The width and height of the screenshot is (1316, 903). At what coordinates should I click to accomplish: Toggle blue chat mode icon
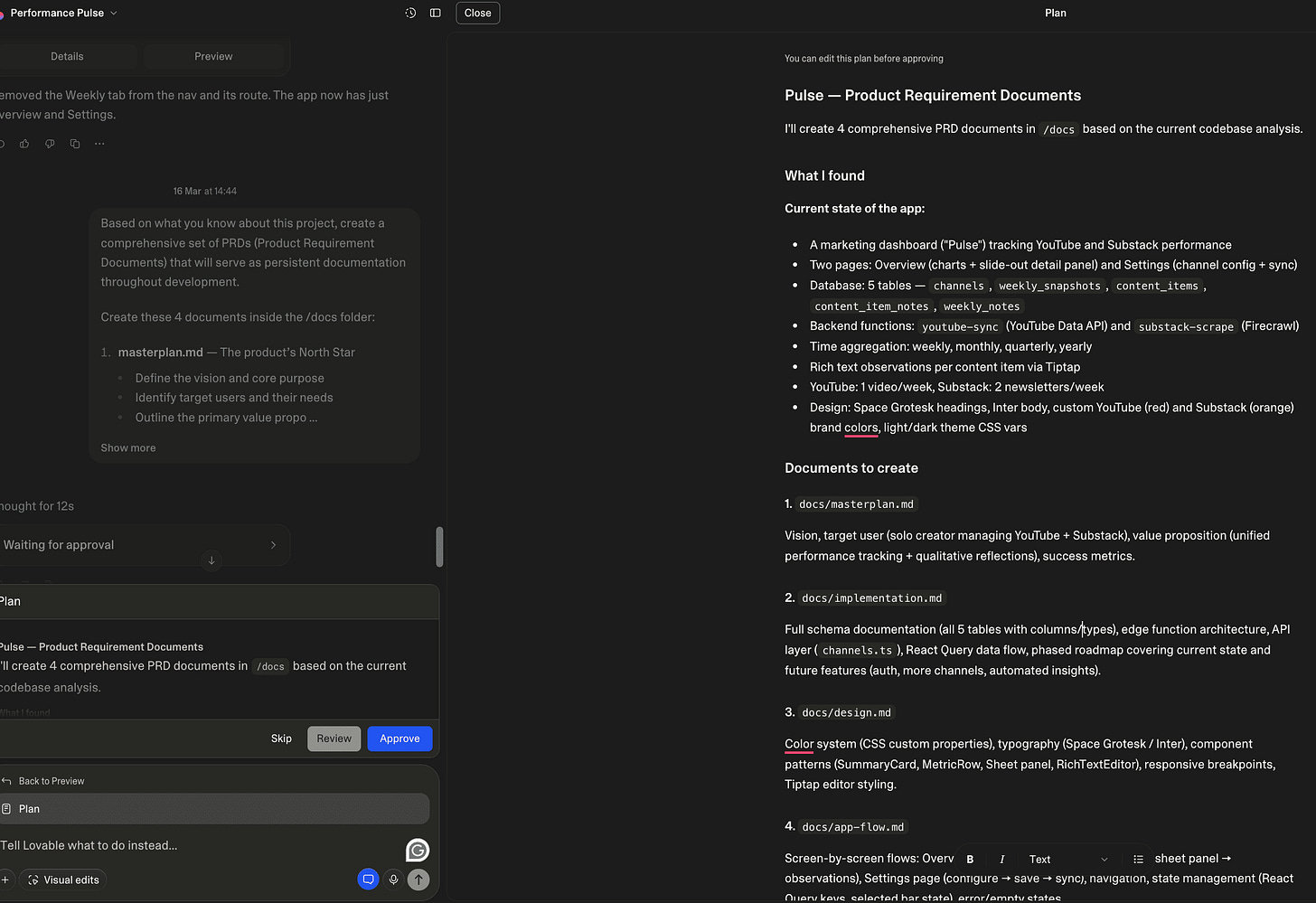click(368, 879)
